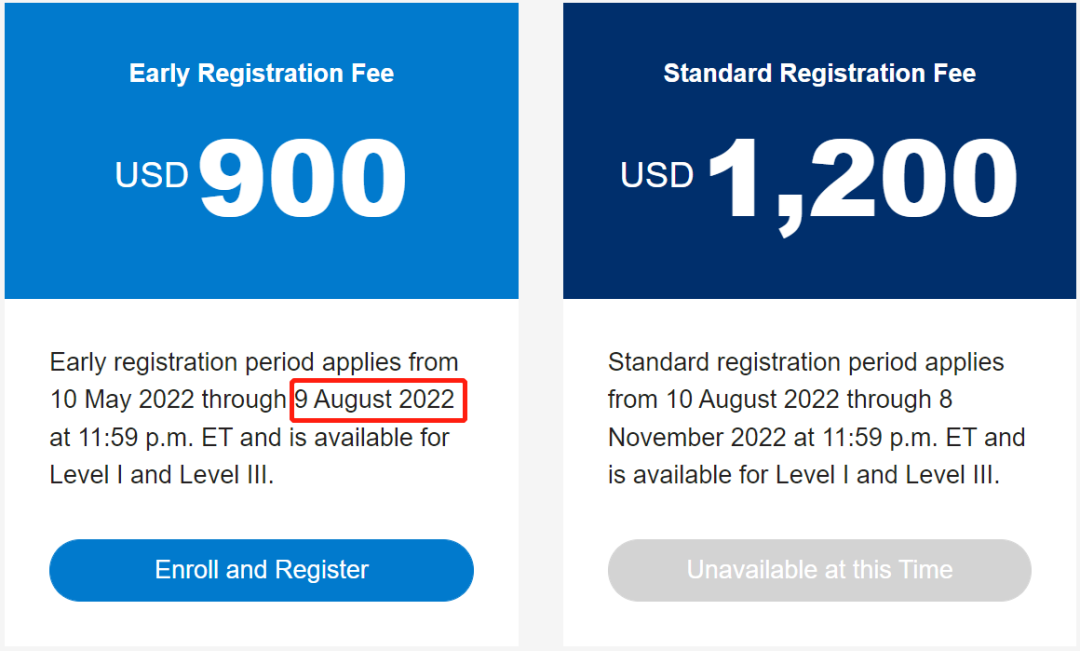This screenshot has height=651, width=1080.
Task: Click the Enroll and Register button
Action: pos(261,570)
